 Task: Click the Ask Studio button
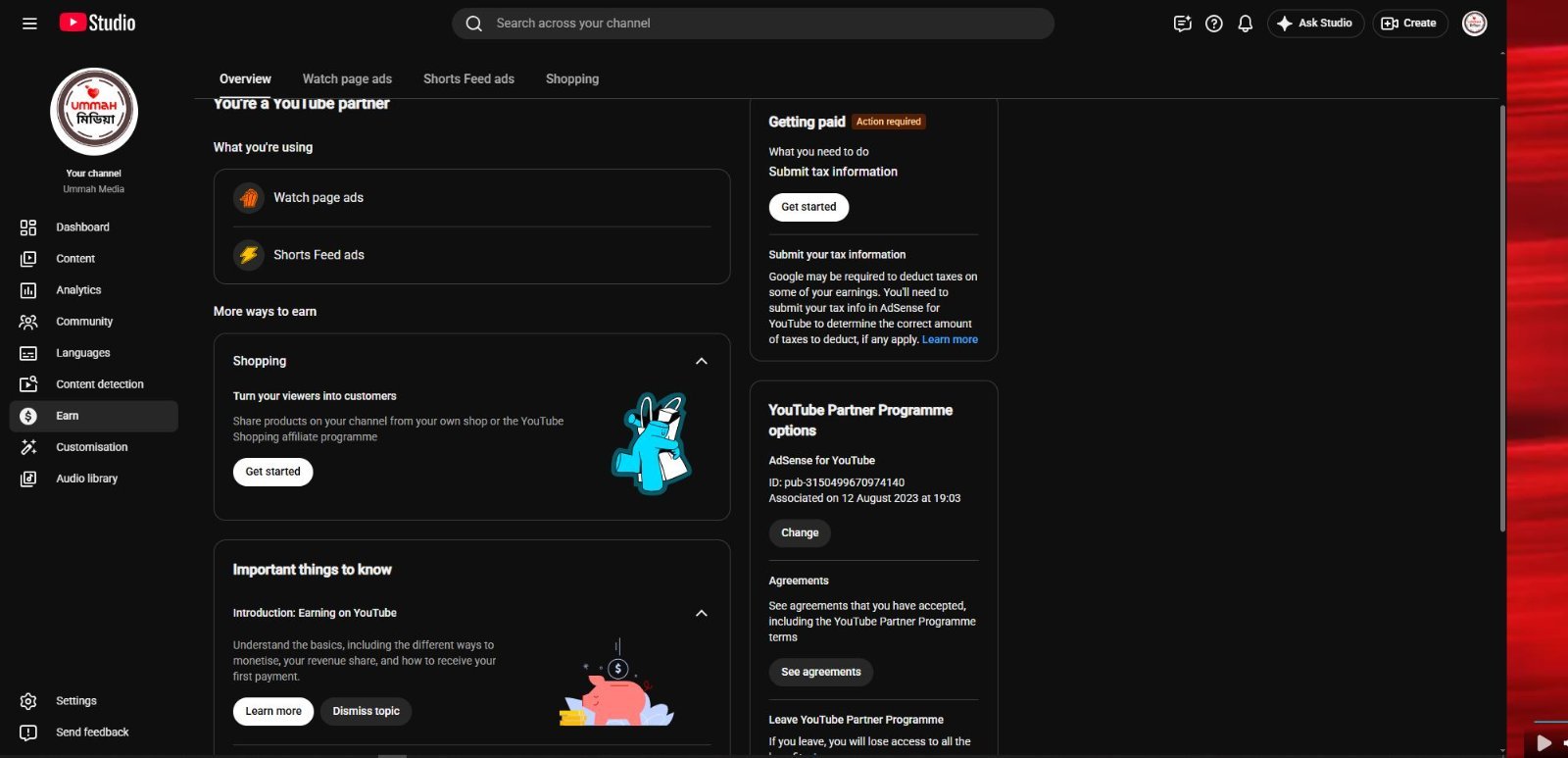(1315, 24)
